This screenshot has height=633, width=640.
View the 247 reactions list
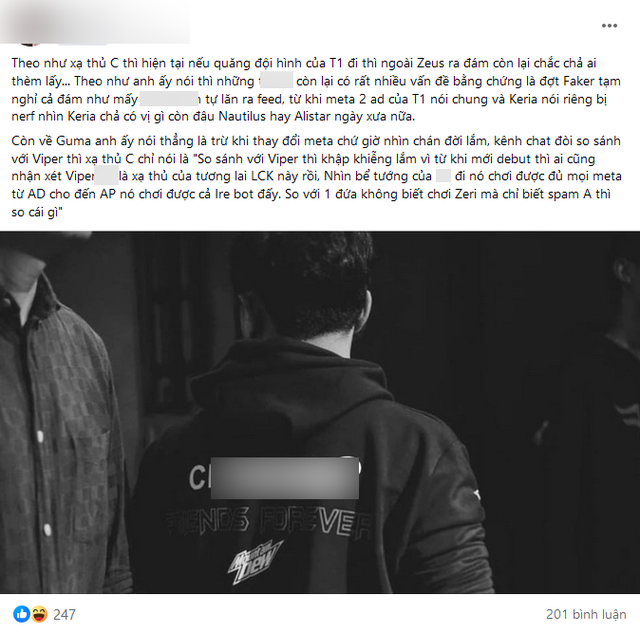(x=64, y=614)
